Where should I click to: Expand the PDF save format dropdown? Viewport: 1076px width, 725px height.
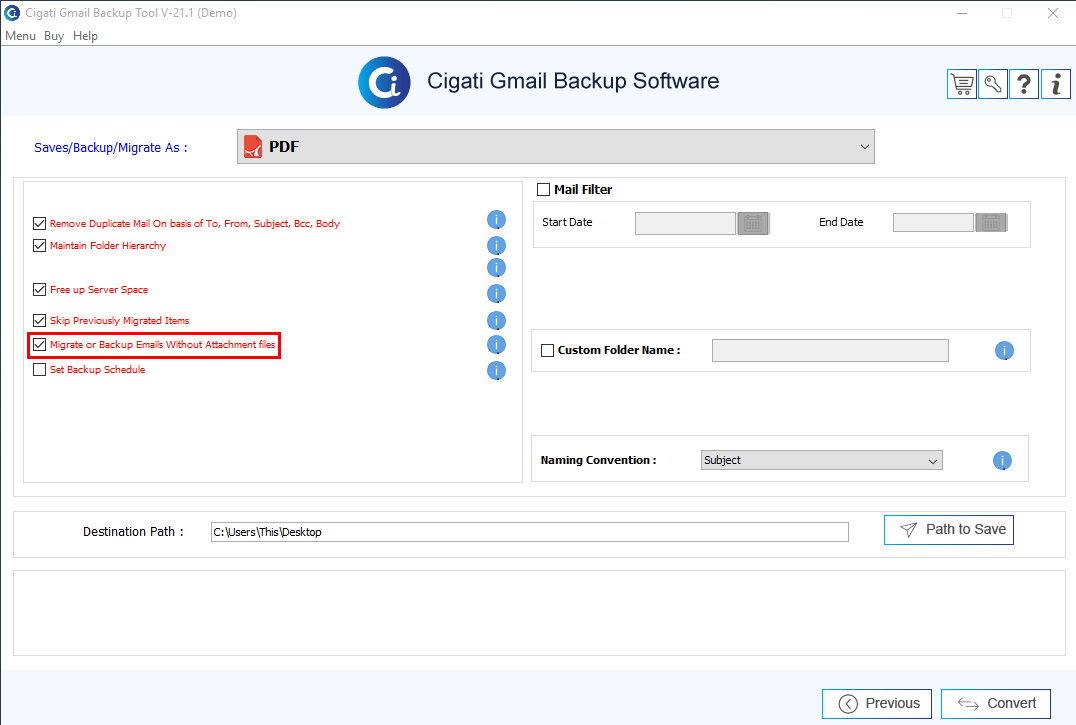[556, 147]
